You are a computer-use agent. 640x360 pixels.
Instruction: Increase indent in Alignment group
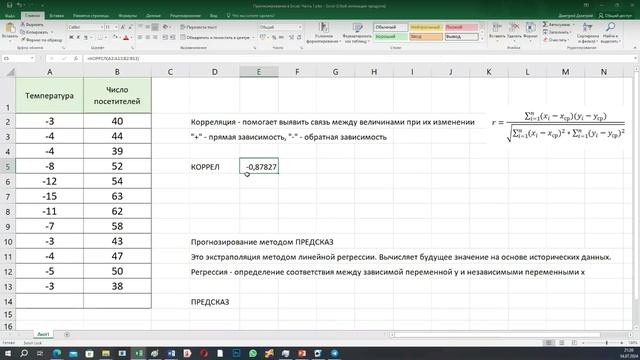click(x=172, y=37)
